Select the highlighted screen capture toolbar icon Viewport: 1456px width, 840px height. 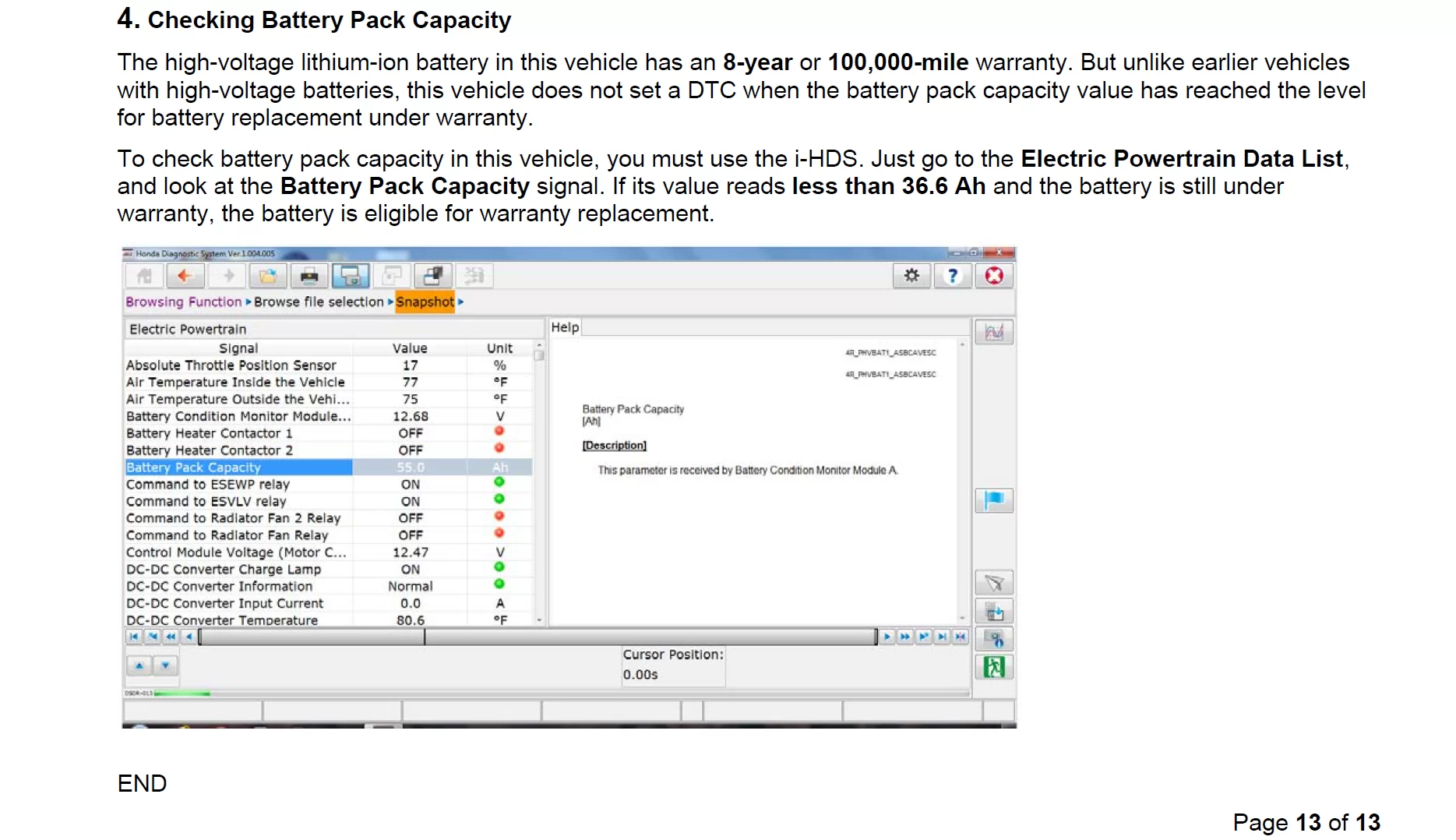coord(351,276)
